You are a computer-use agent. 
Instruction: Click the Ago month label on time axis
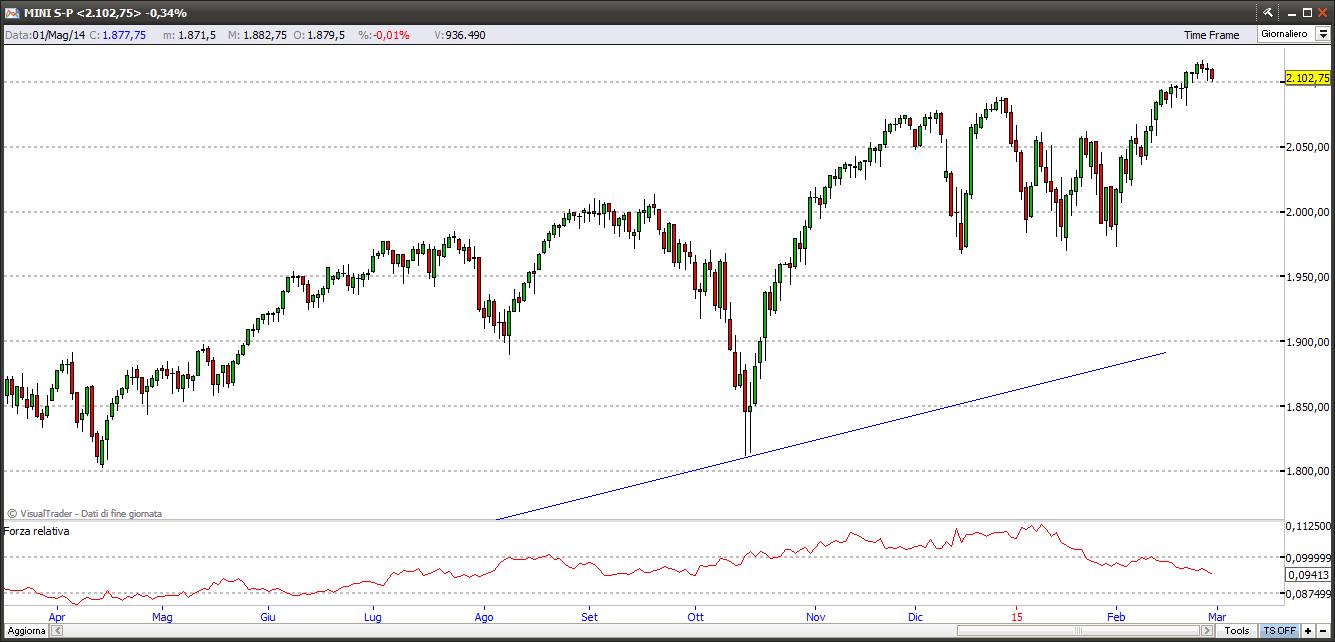coord(484,617)
